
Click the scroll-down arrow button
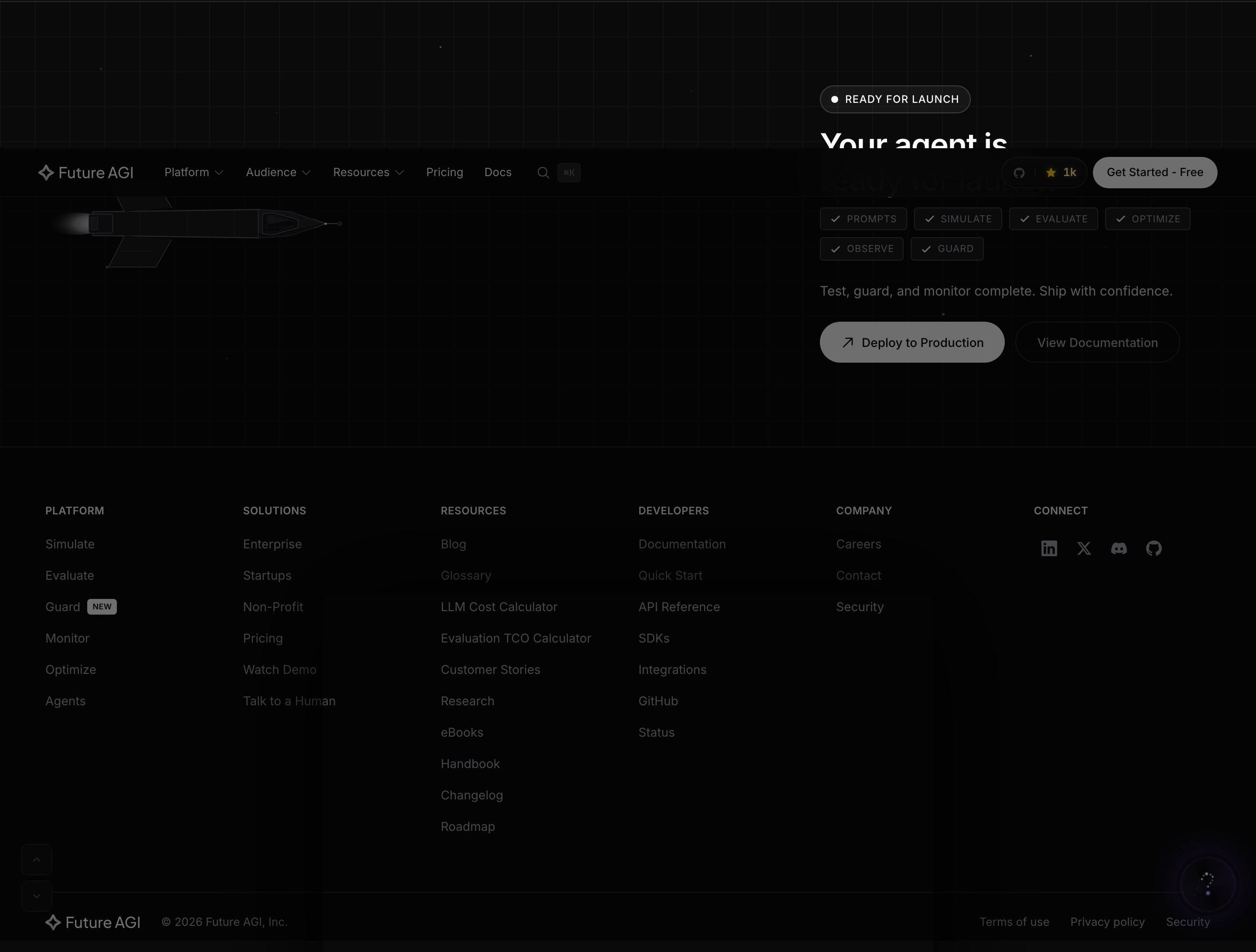(37, 896)
